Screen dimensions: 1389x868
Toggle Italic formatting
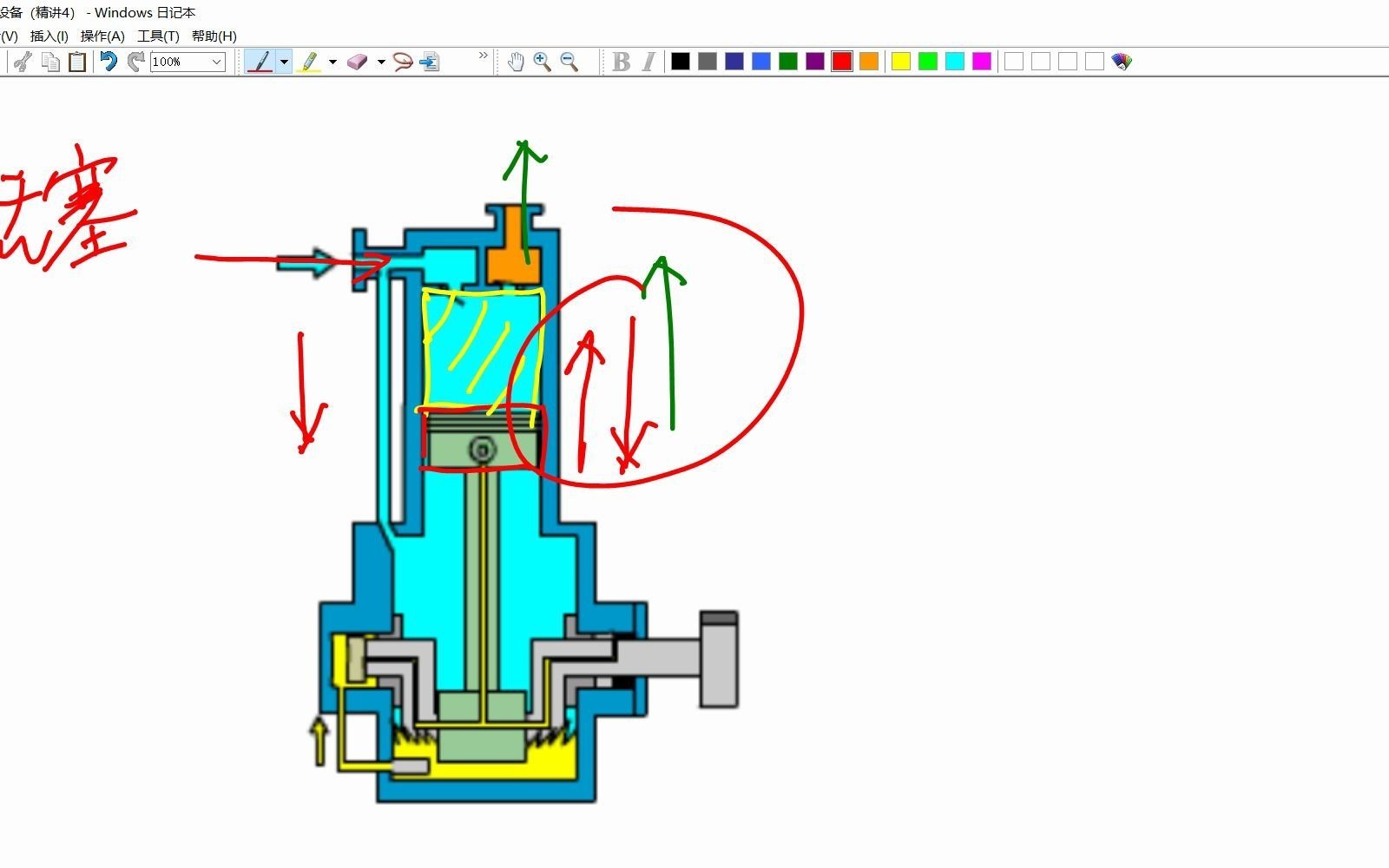coord(648,62)
